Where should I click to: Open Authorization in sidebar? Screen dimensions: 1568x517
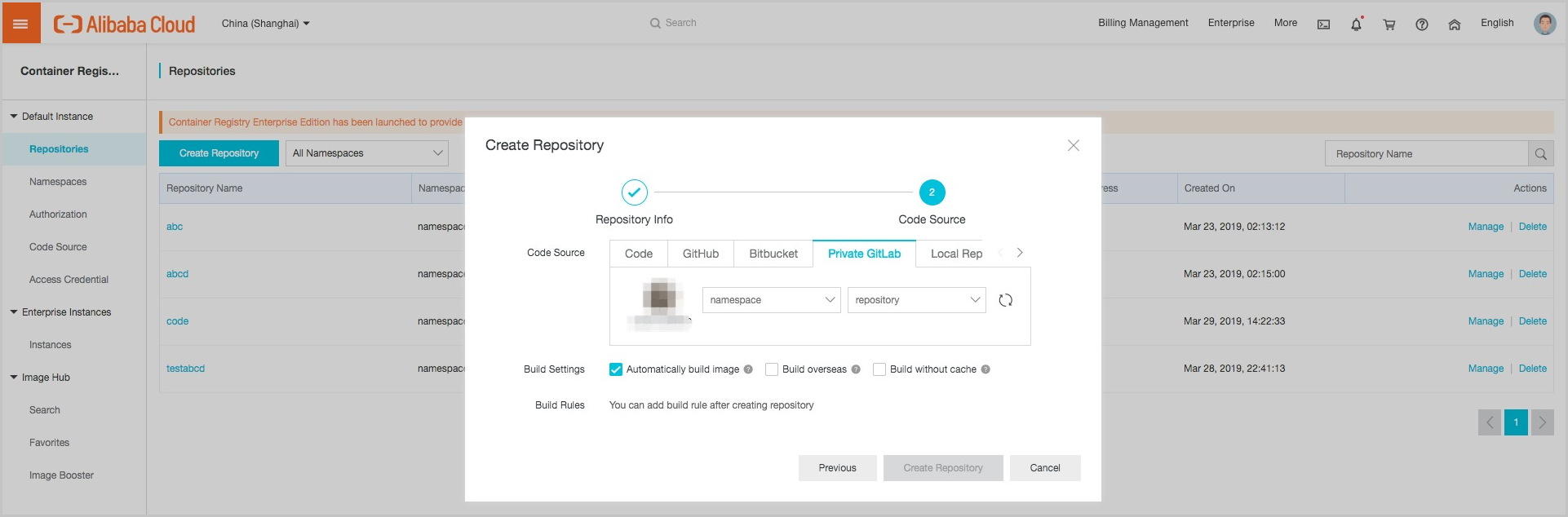pos(58,214)
